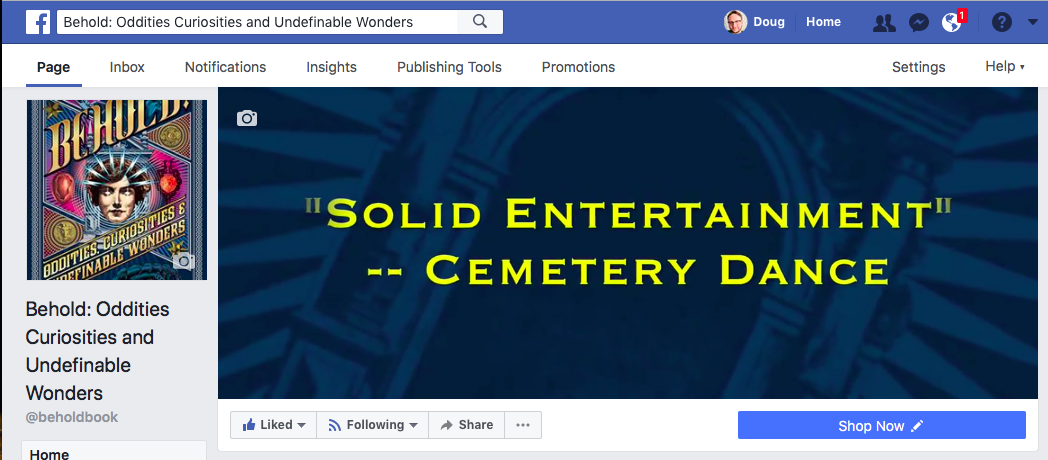This screenshot has height=460, width=1048.
Task: Click the Share button
Action: 467,425
